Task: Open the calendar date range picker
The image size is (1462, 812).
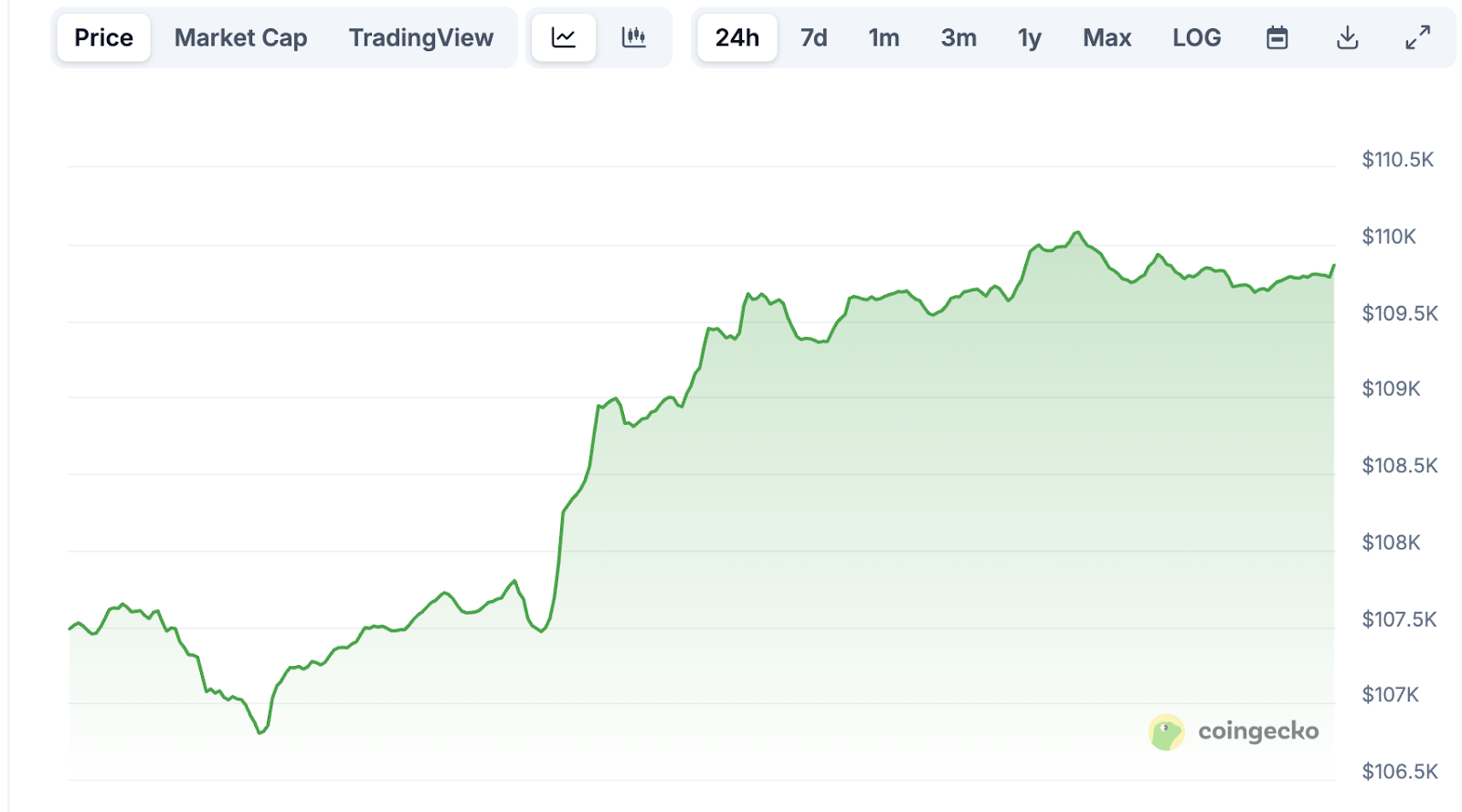Action: [x=1277, y=37]
